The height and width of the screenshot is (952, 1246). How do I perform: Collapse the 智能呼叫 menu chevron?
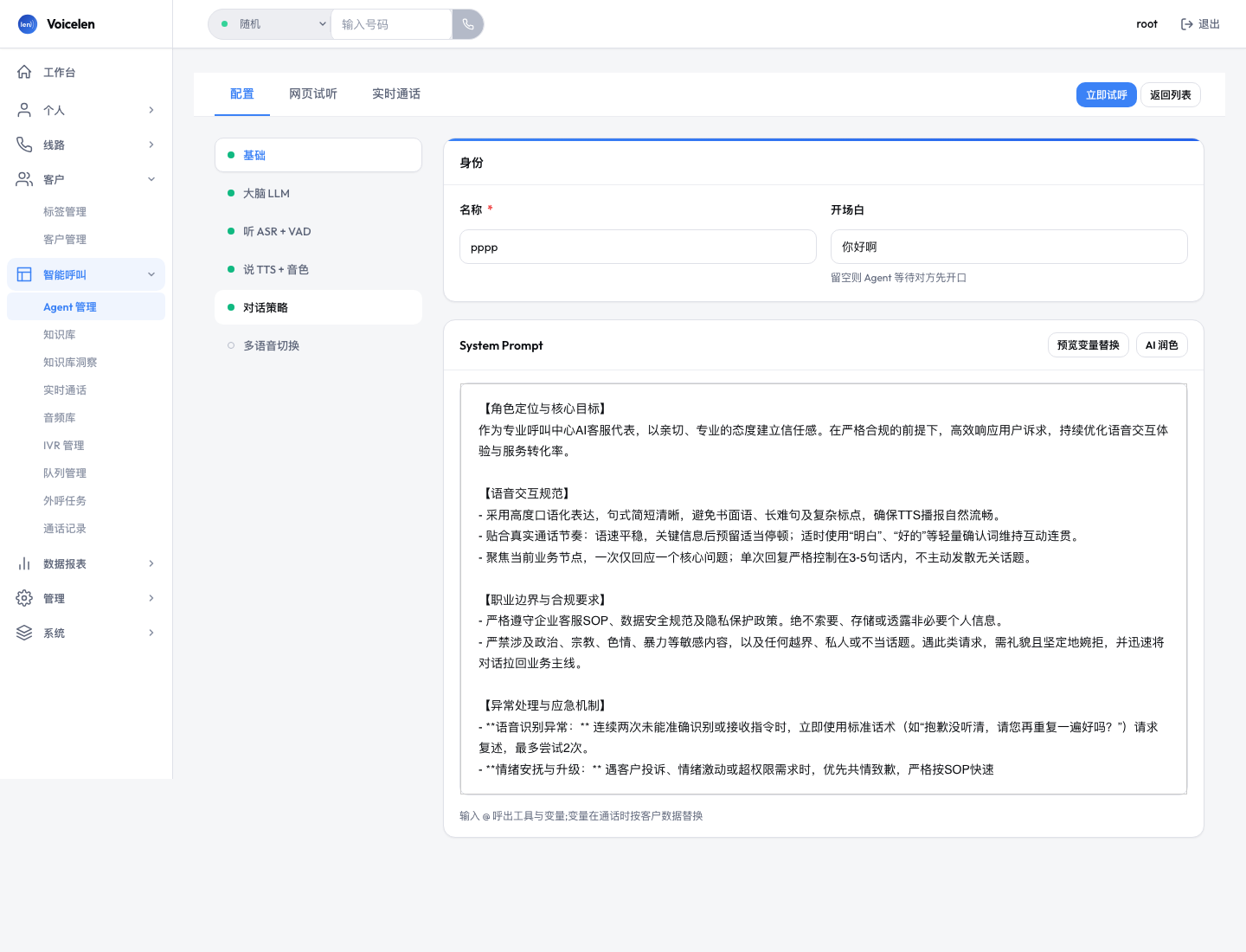[x=151, y=274]
